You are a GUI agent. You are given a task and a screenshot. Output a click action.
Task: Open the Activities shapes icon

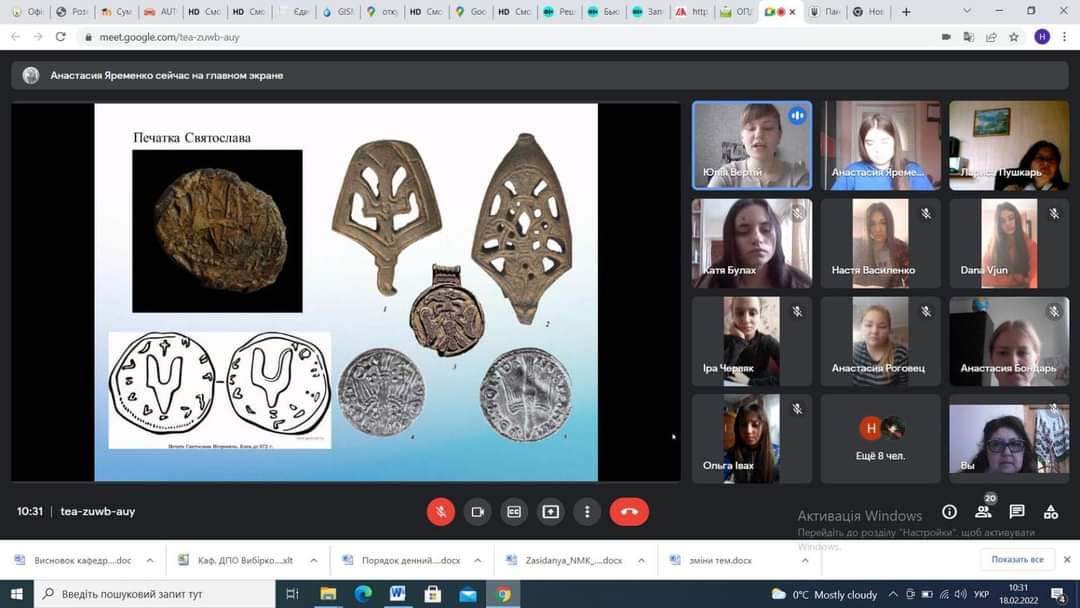coord(1050,512)
